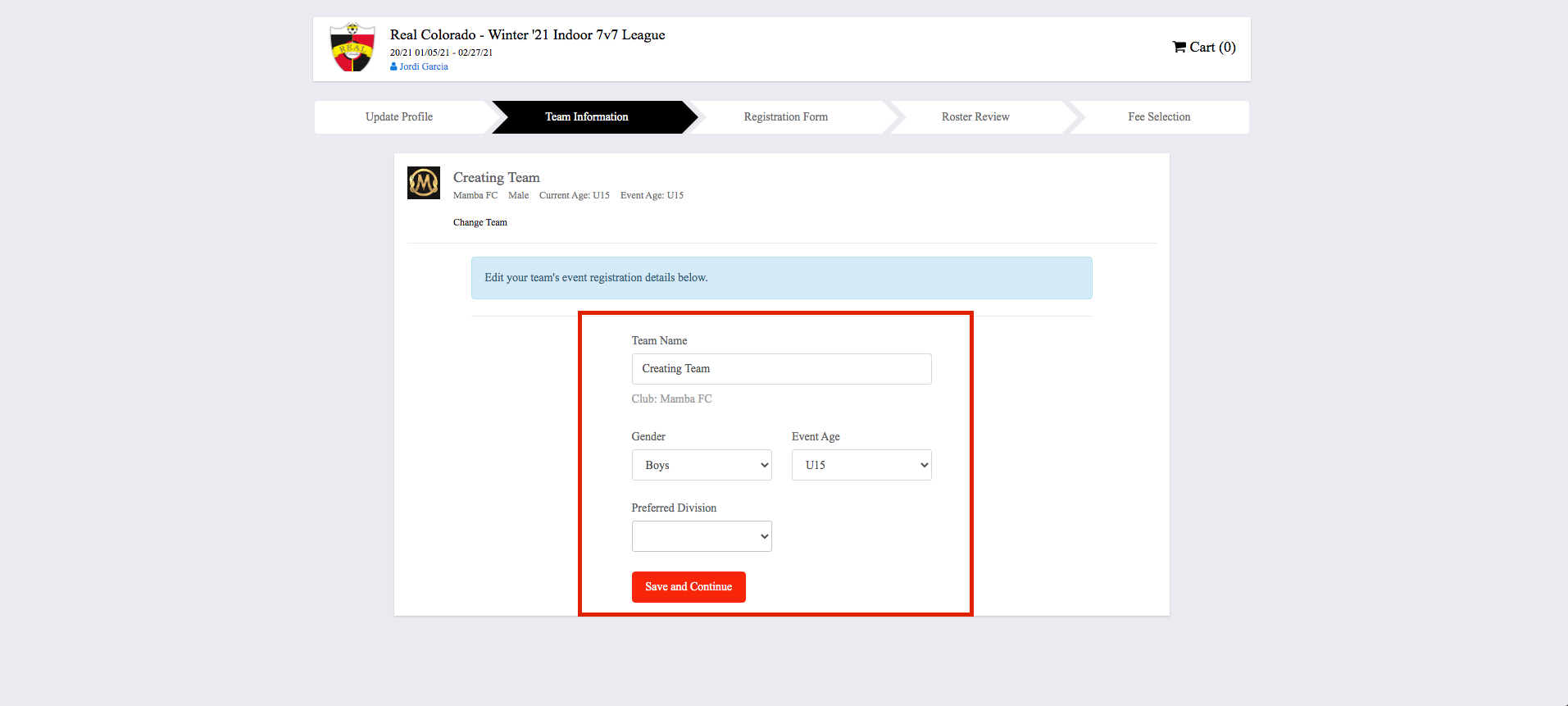Click the 'Mamba FC' text under the team heading

[475, 195]
